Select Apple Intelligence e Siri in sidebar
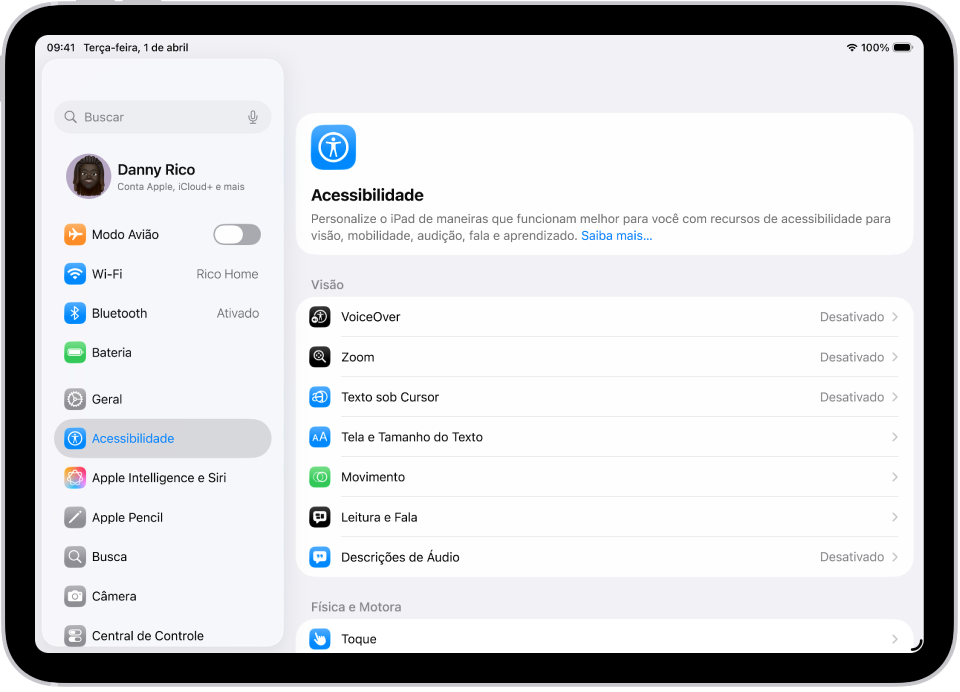 coord(162,478)
